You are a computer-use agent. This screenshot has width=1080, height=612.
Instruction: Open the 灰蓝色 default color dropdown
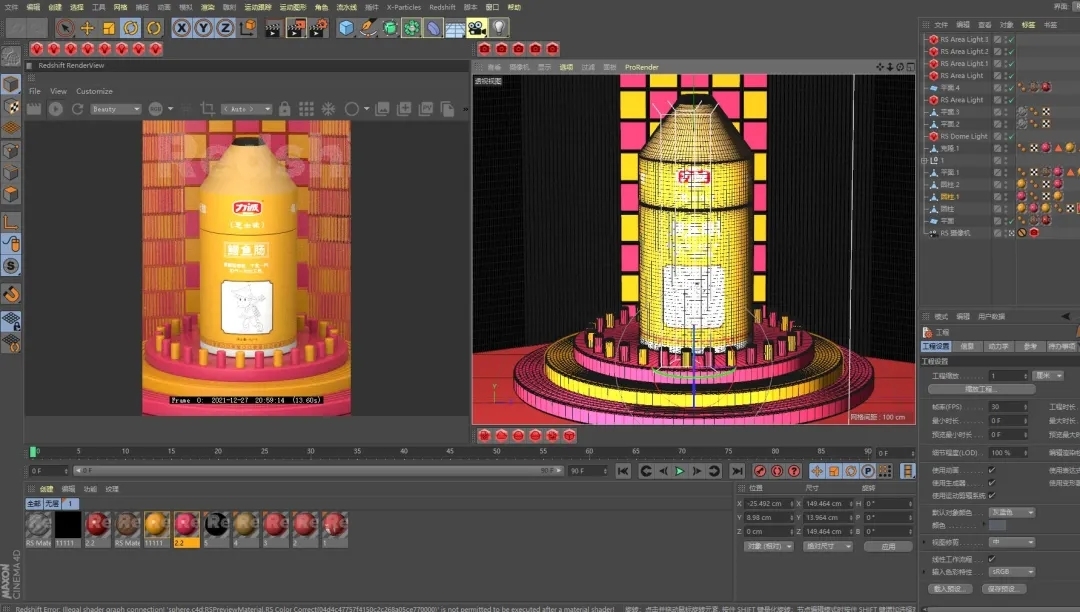(x=1012, y=512)
